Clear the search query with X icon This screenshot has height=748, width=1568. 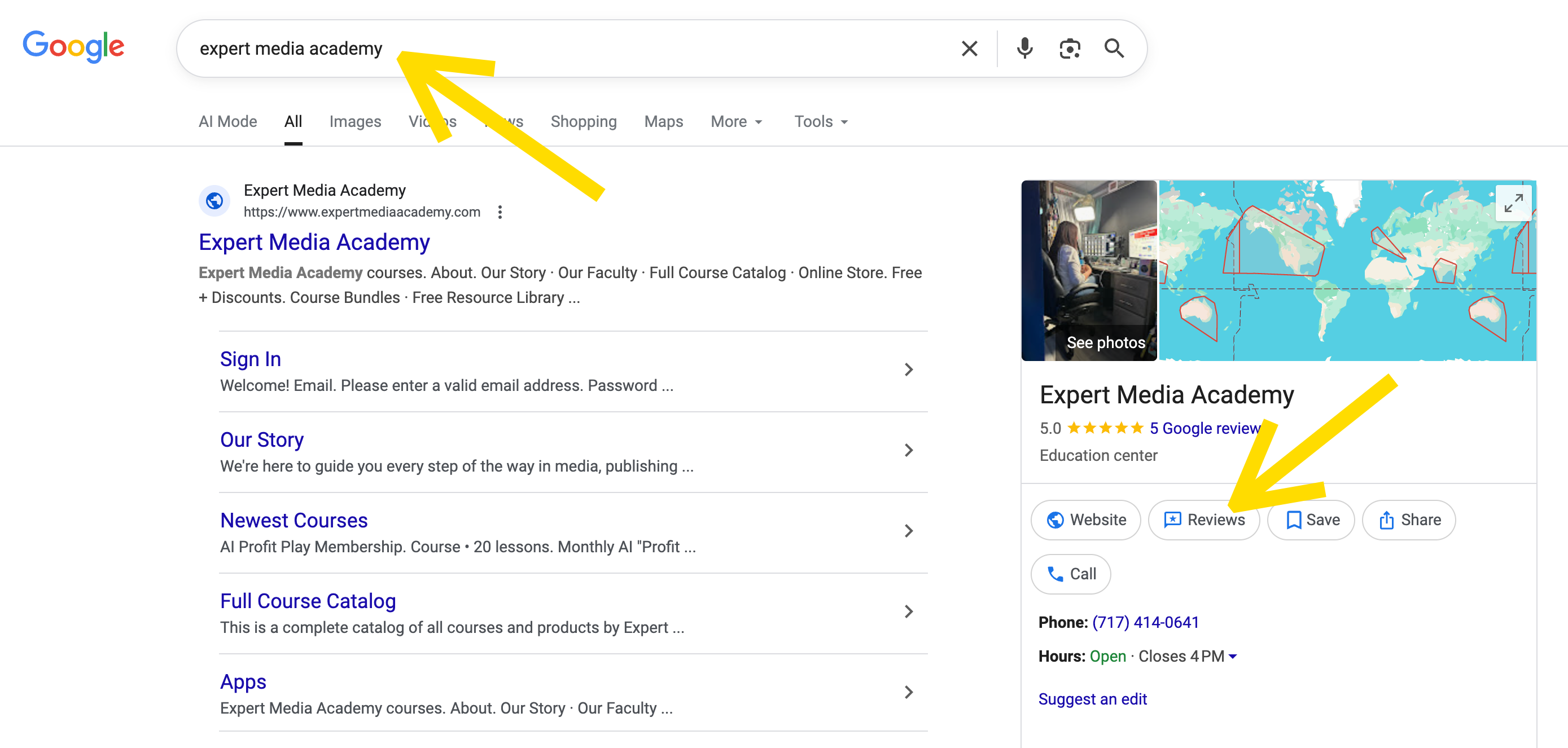tap(969, 49)
